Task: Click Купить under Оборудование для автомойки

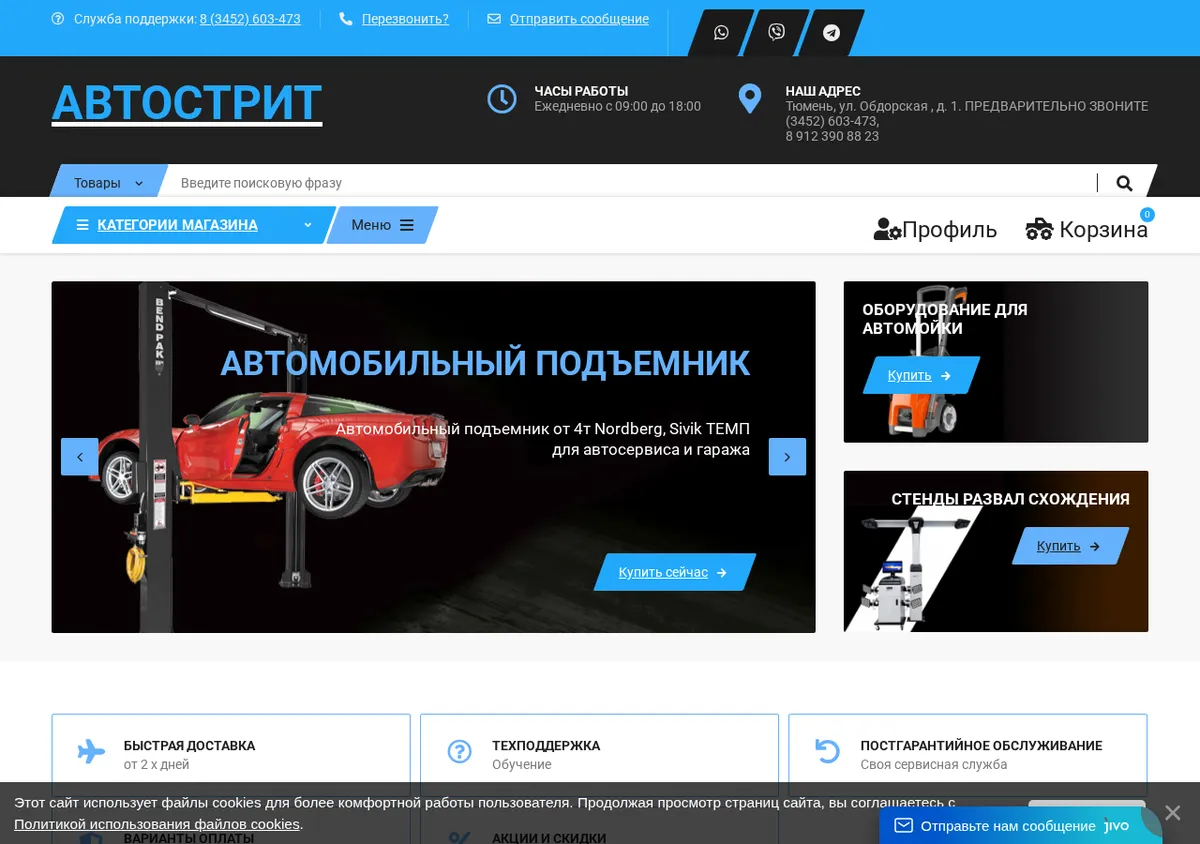Action: (x=921, y=375)
